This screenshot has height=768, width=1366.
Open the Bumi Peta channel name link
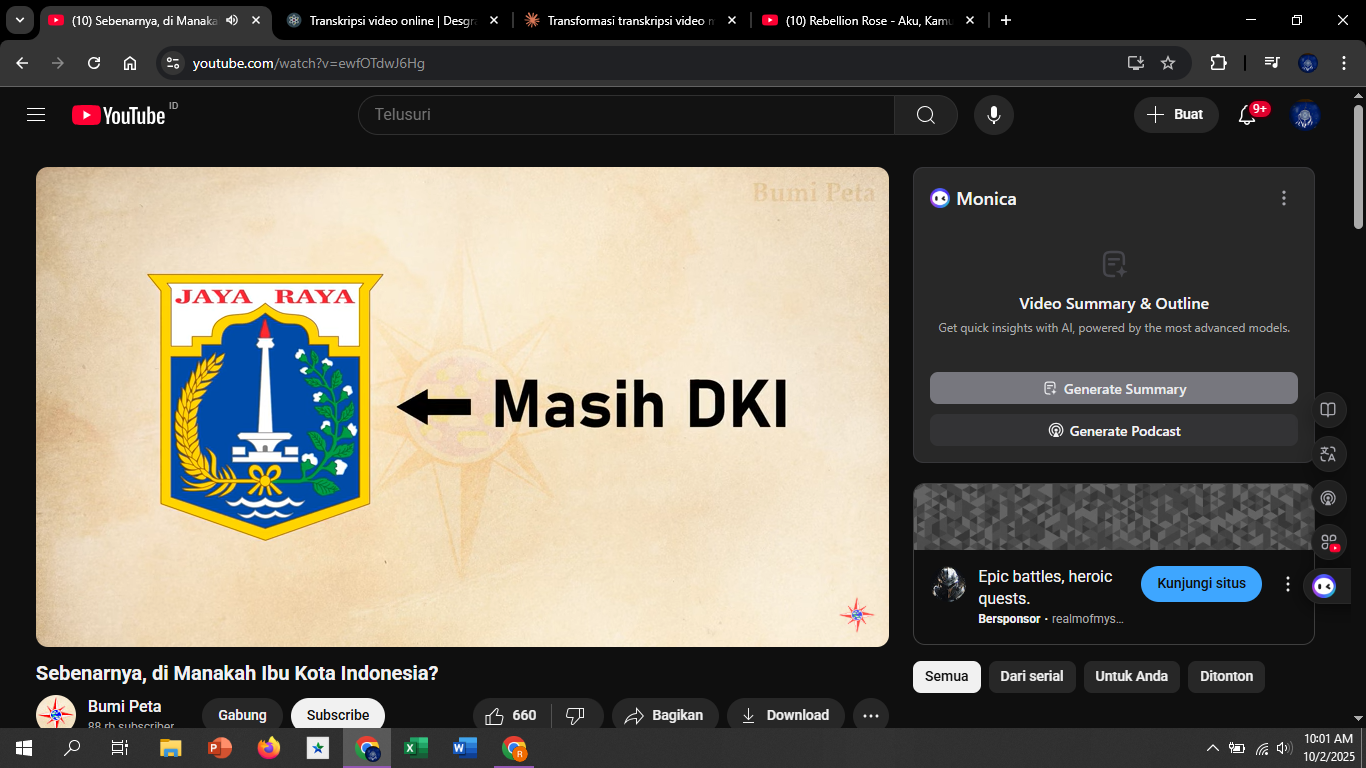click(125, 706)
